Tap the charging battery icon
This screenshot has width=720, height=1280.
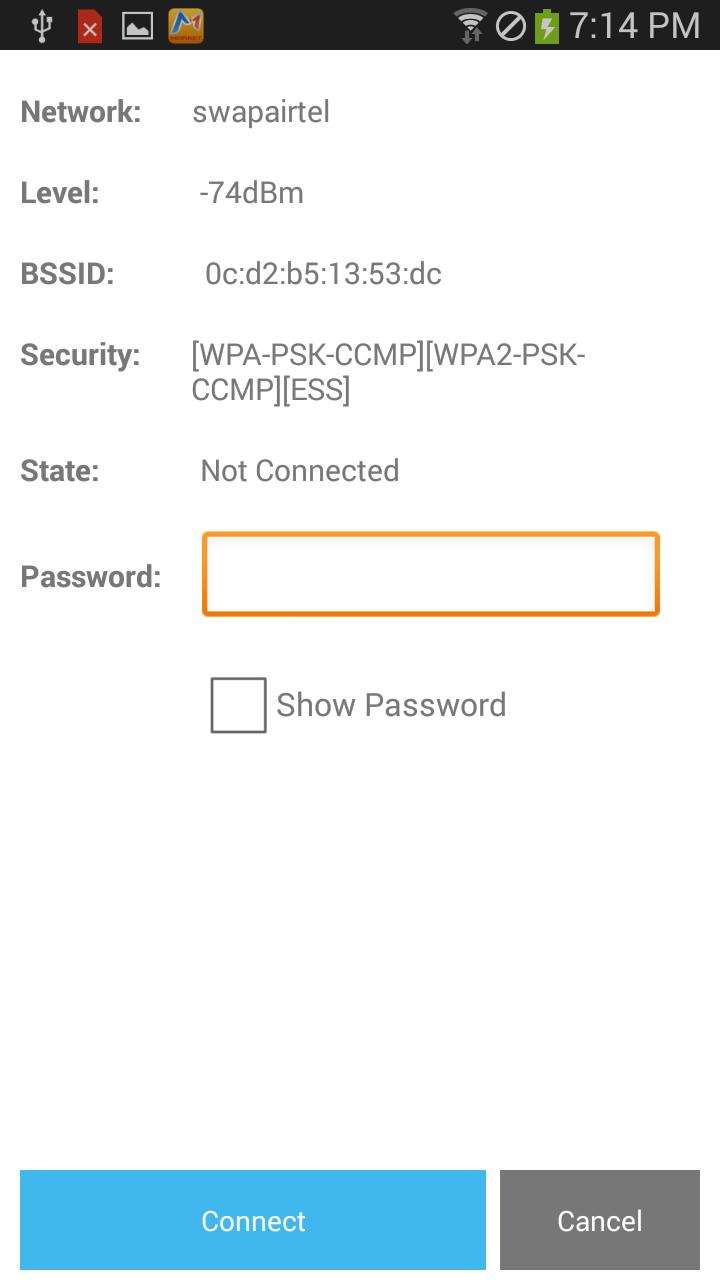click(x=547, y=26)
